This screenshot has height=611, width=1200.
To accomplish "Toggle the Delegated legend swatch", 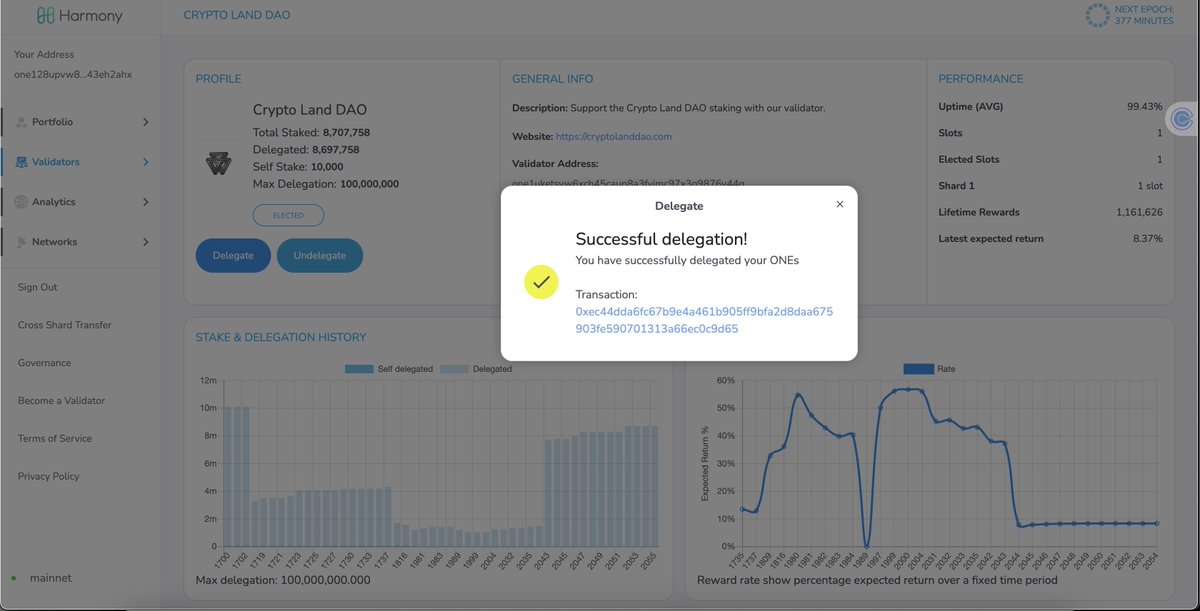I will click(x=455, y=369).
